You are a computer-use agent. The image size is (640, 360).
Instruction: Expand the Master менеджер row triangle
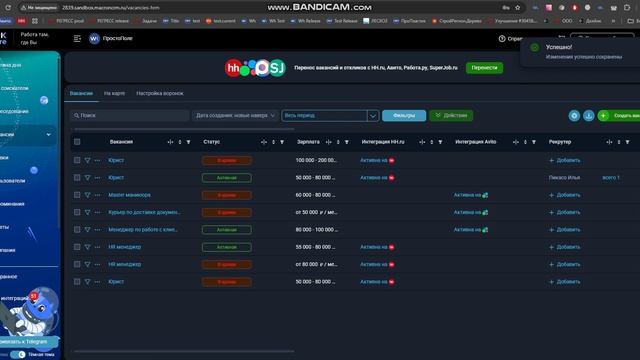tap(87, 195)
